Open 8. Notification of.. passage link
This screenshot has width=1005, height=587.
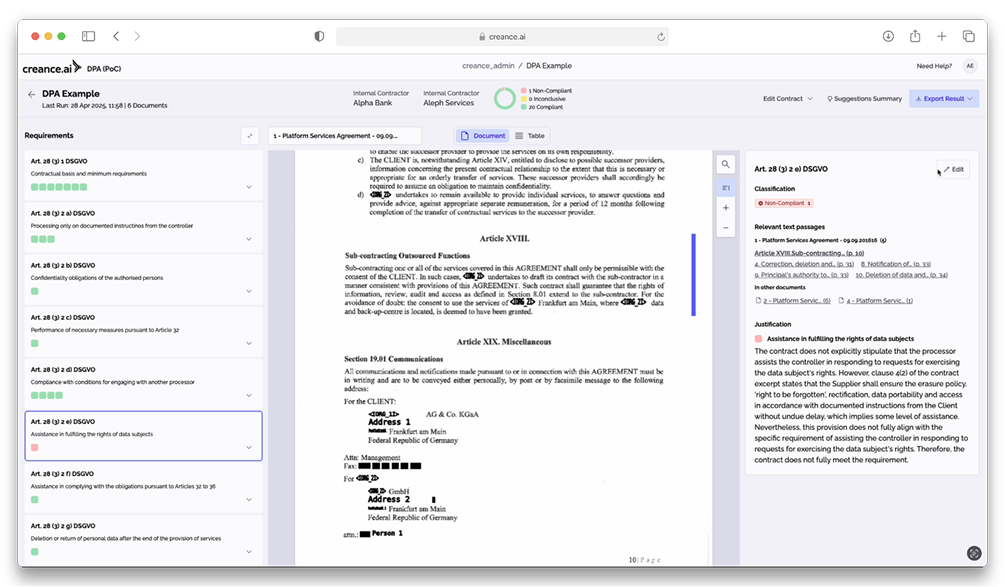(x=895, y=264)
